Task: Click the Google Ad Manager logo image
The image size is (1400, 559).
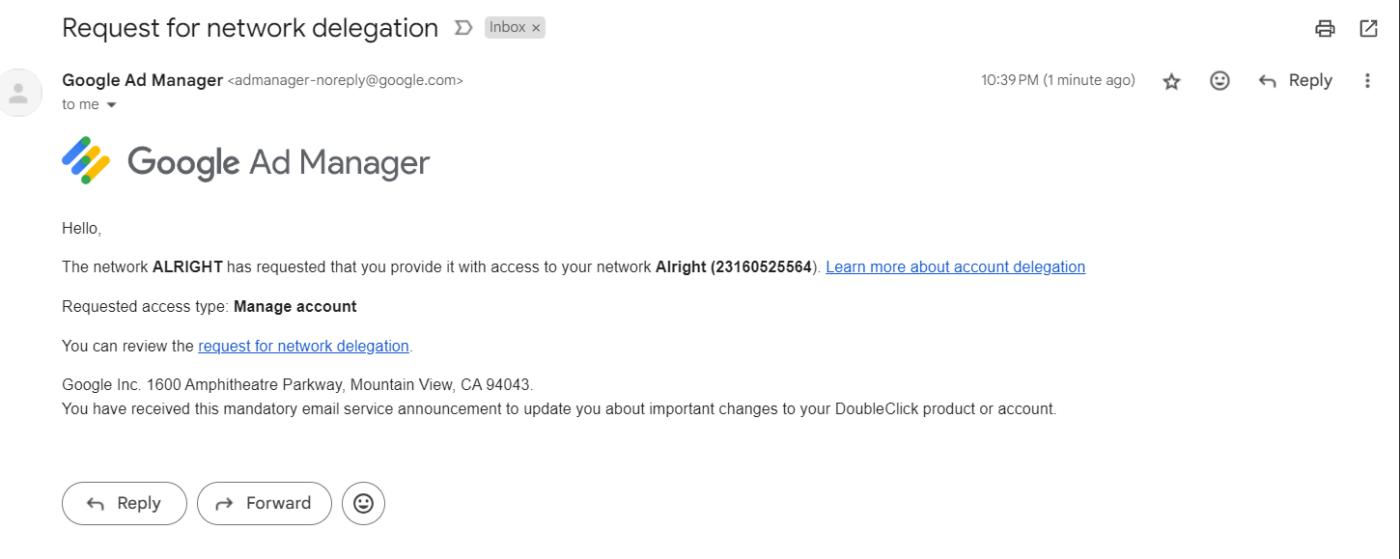Action: point(246,161)
